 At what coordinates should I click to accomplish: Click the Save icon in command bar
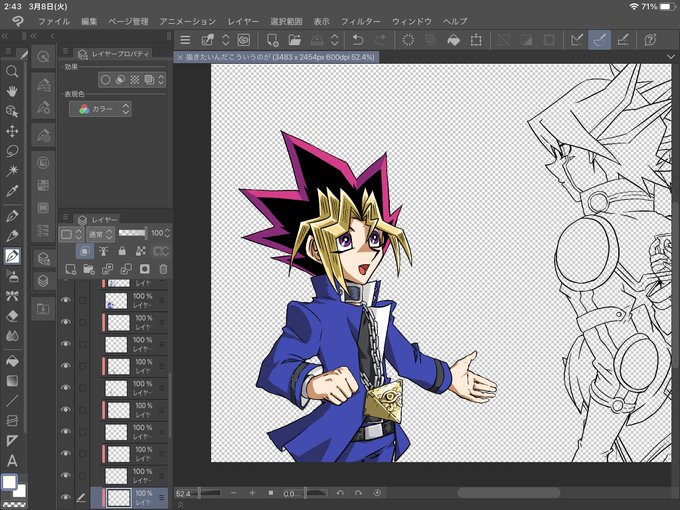(317, 40)
